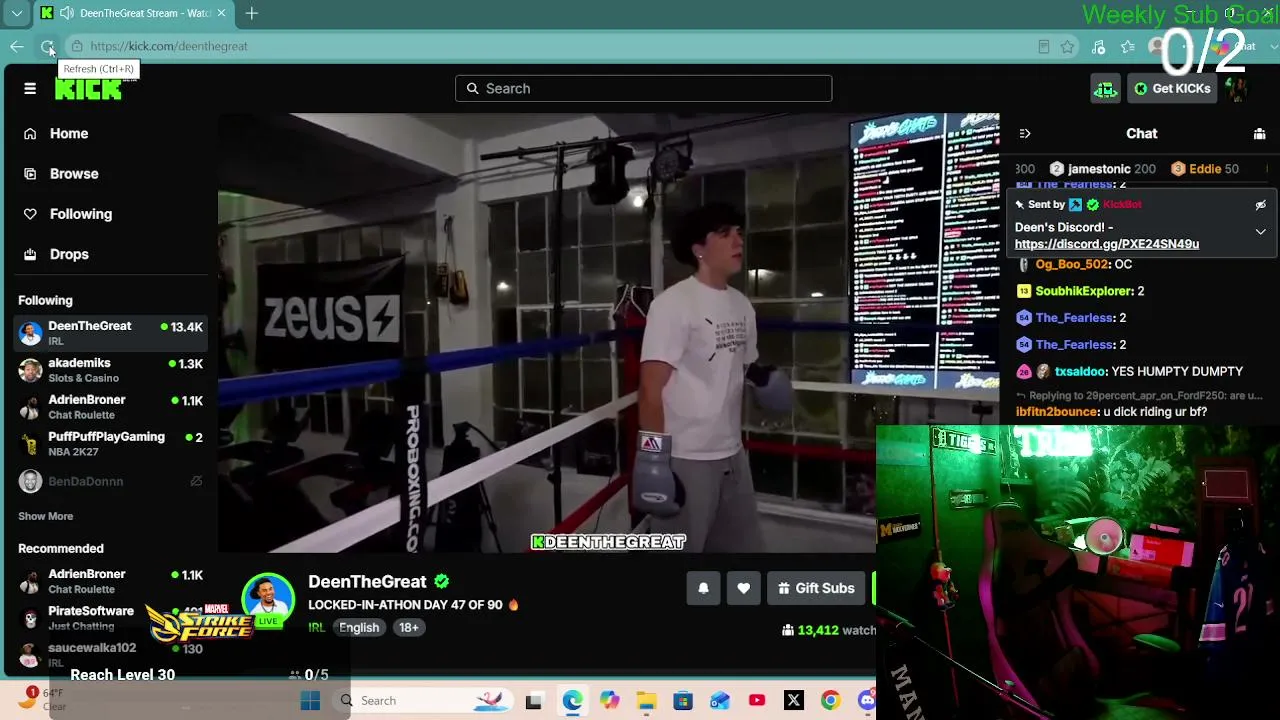
Task: Click the English language tag
Action: pyautogui.click(x=359, y=628)
